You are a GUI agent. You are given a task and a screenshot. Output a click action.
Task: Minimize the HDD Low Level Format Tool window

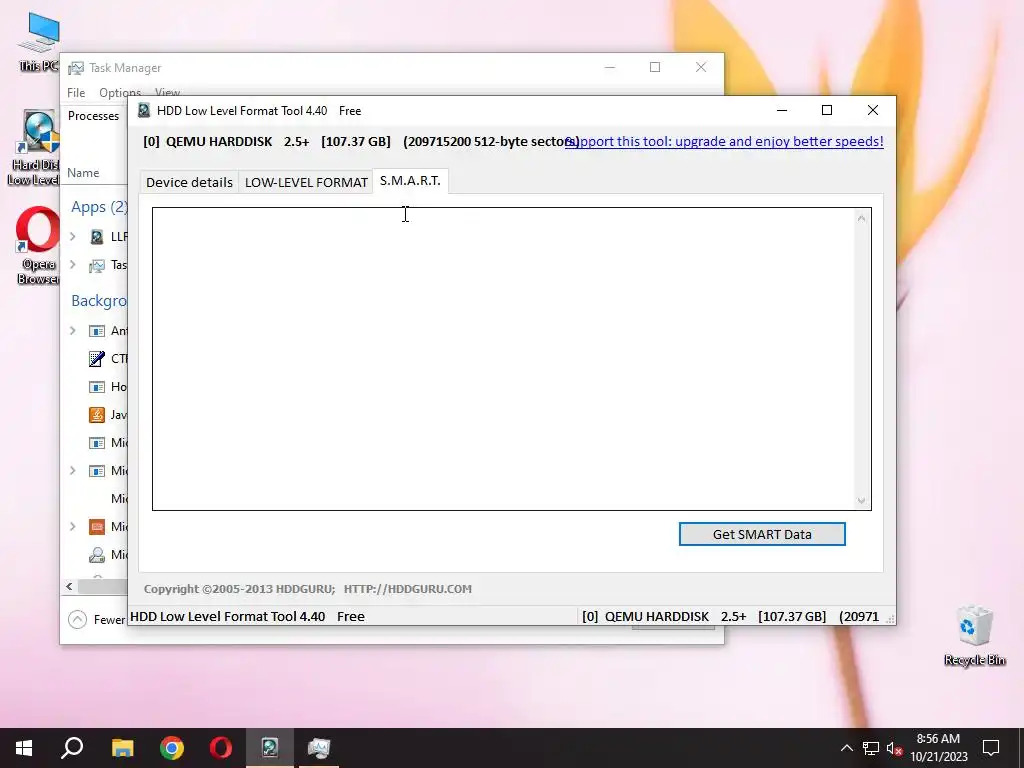[782, 110]
